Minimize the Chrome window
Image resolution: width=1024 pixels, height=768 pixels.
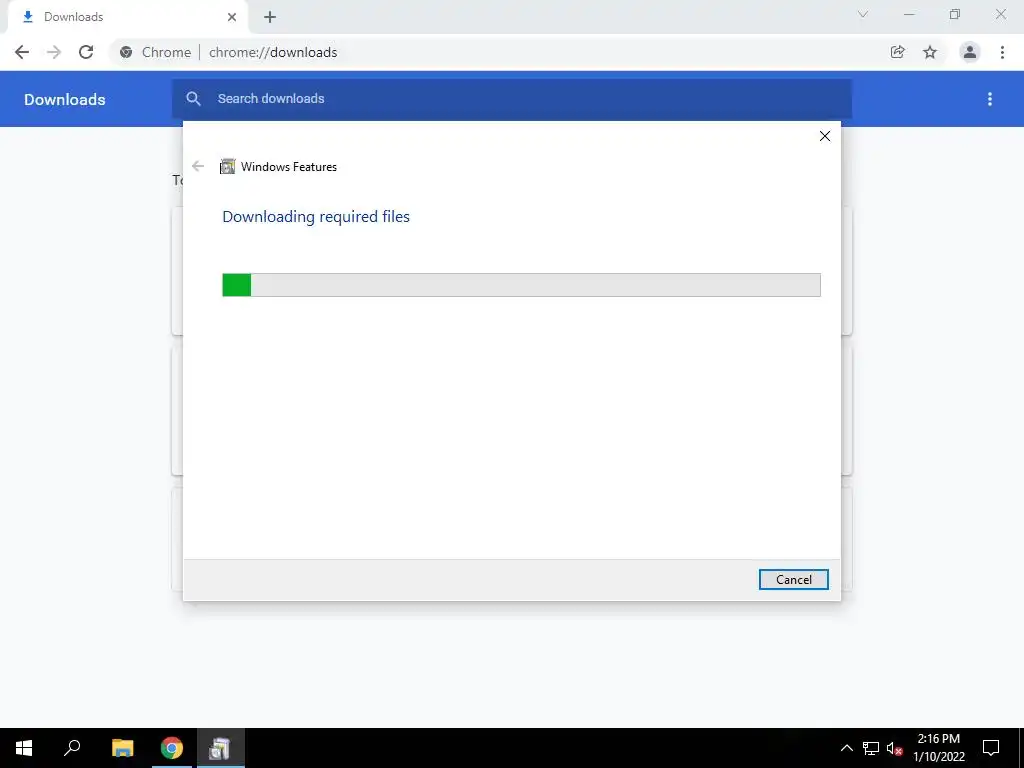click(x=909, y=14)
